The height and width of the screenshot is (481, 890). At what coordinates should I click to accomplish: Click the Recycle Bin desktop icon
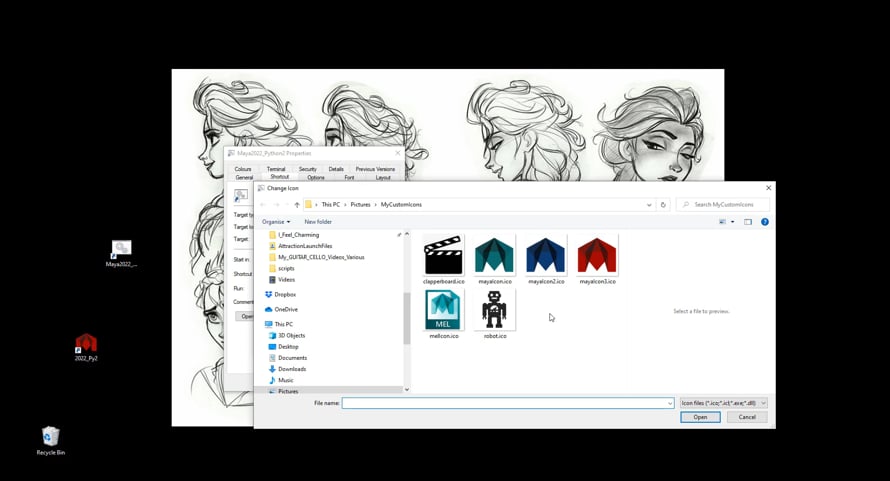(51, 438)
